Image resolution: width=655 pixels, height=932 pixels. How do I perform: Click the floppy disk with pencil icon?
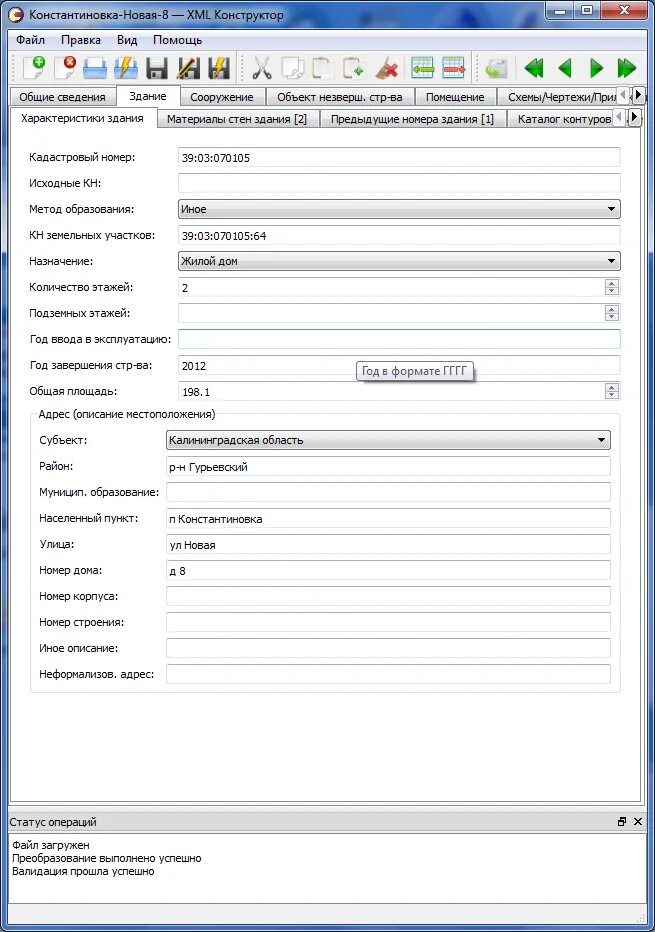[x=188, y=68]
